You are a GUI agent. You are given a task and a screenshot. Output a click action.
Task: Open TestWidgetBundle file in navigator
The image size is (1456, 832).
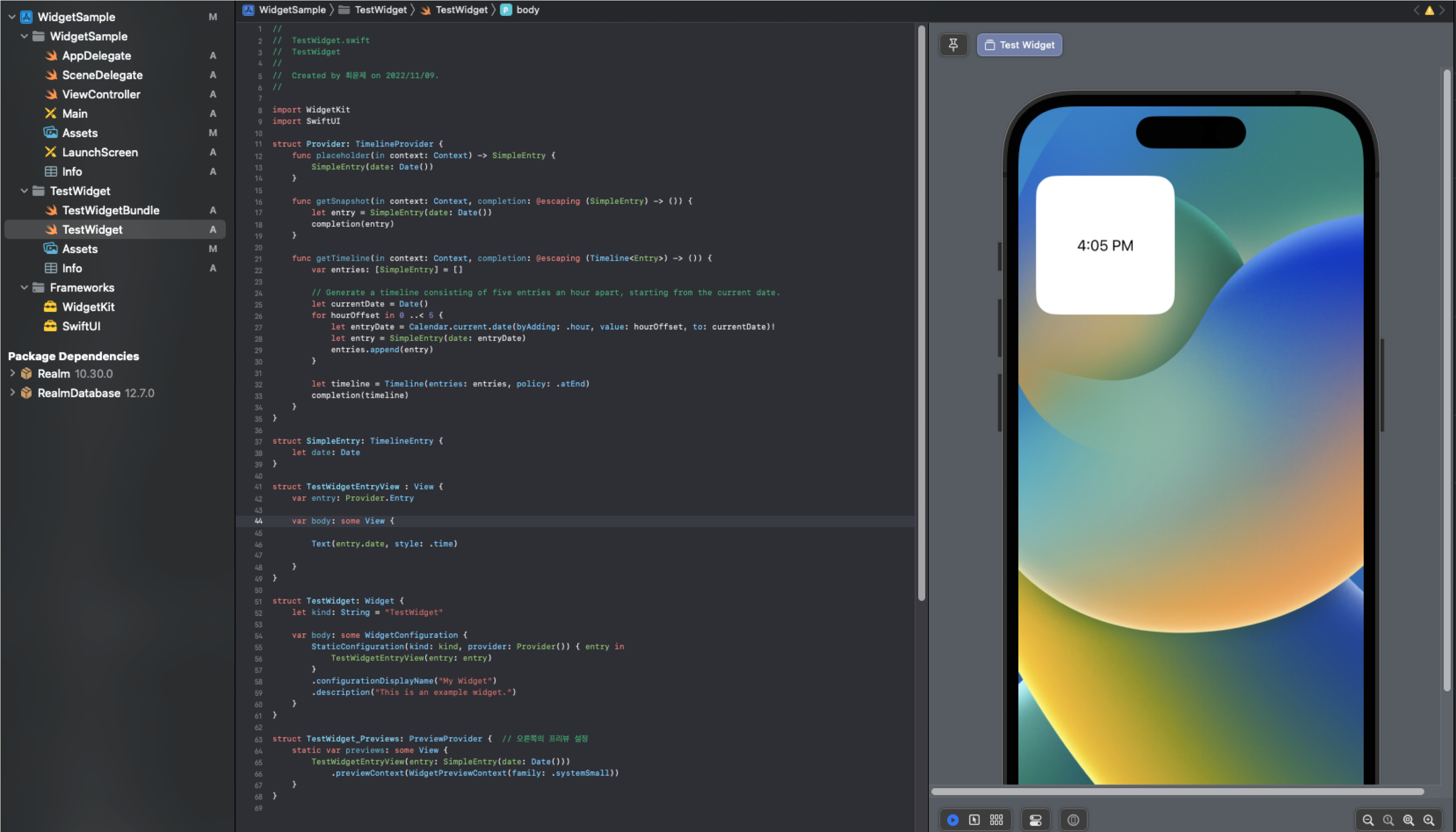pyautogui.click(x=110, y=210)
